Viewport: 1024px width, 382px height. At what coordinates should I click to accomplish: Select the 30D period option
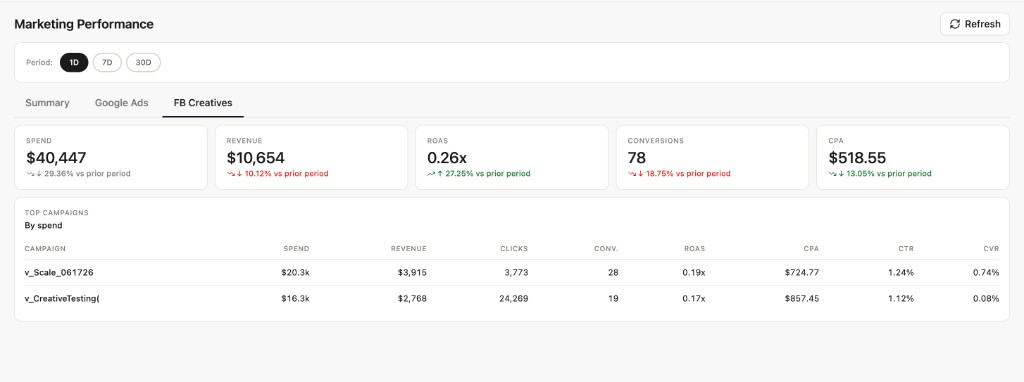click(x=143, y=63)
